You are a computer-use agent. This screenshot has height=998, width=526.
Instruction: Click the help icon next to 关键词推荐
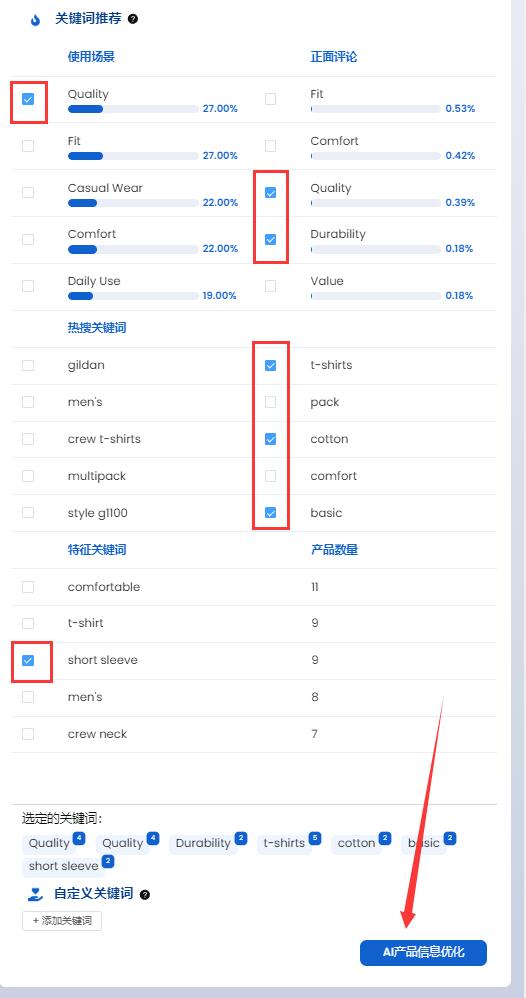tap(132, 19)
